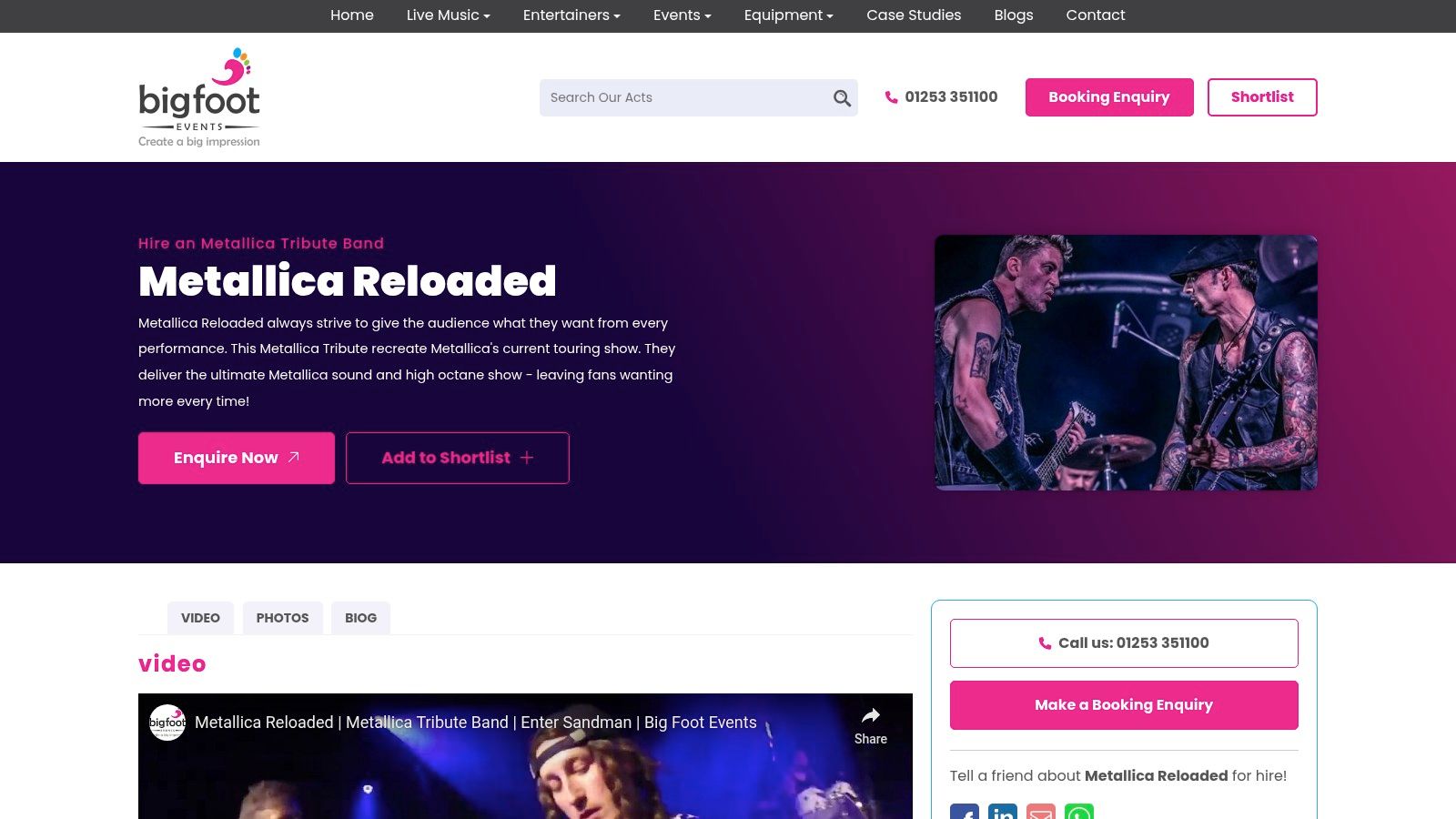Screen dimensions: 1456x819
Task: Click the Metallica Reloaded band photo
Action: tap(1126, 362)
